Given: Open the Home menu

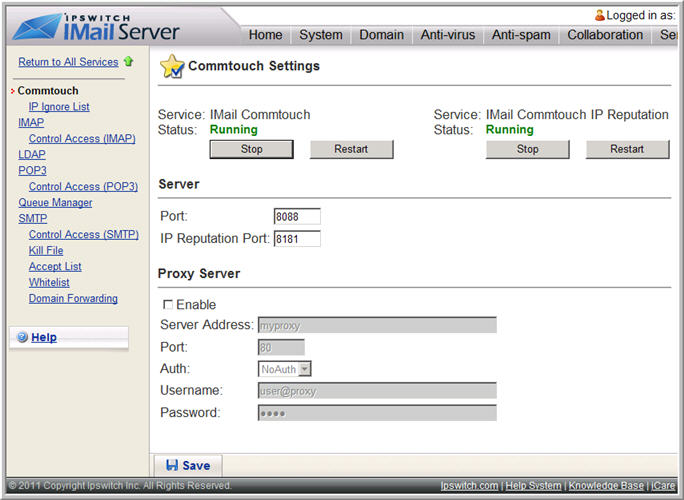Looking at the screenshot, I should (x=265, y=35).
